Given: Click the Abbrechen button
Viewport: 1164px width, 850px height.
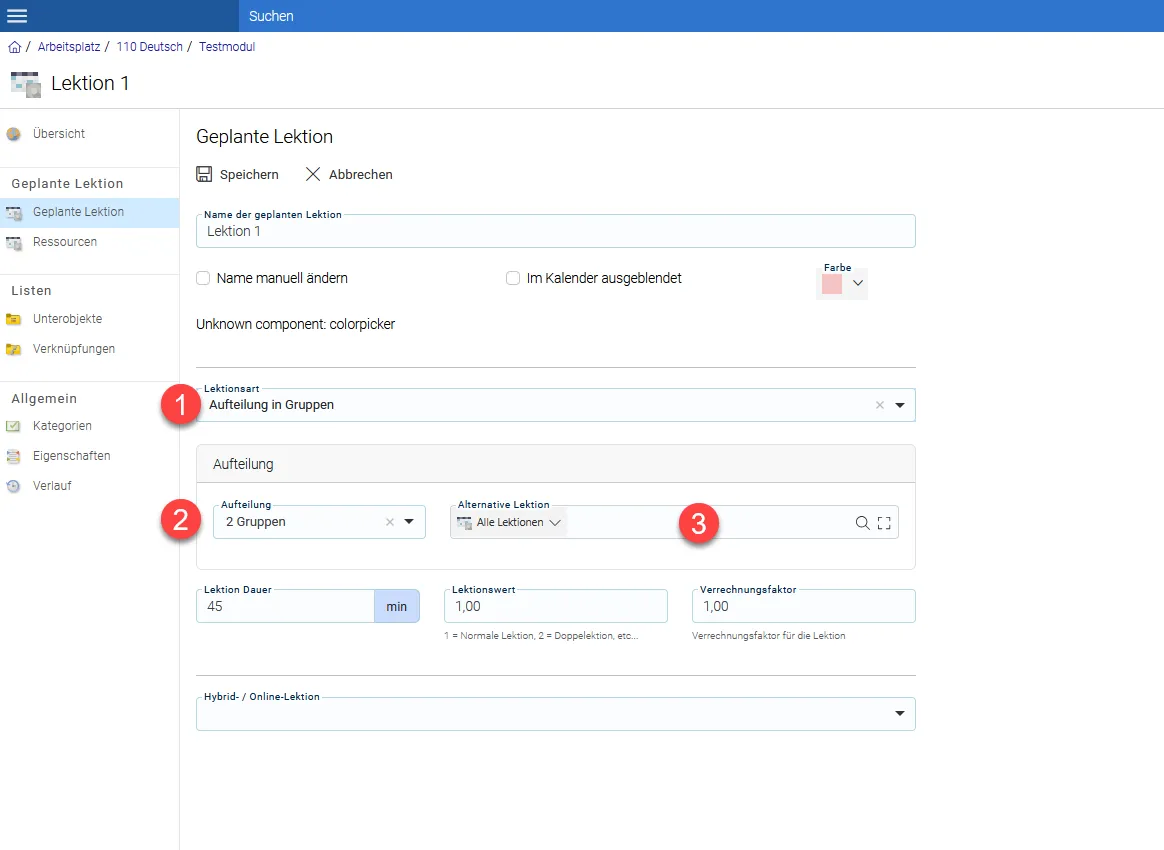Looking at the screenshot, I should click(x=349, y=174).
